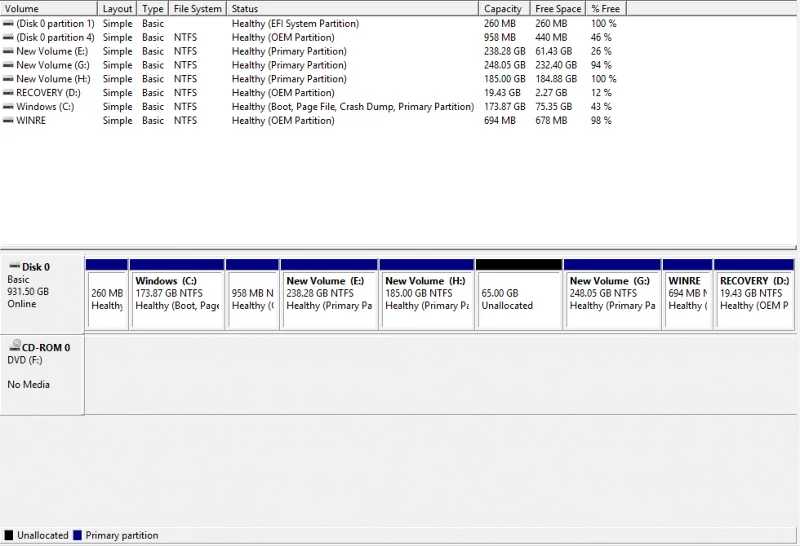This screenshot has height=546, width=800.
Task: Select New Volume (H:) row in volume list
Action: pos(310,79)
